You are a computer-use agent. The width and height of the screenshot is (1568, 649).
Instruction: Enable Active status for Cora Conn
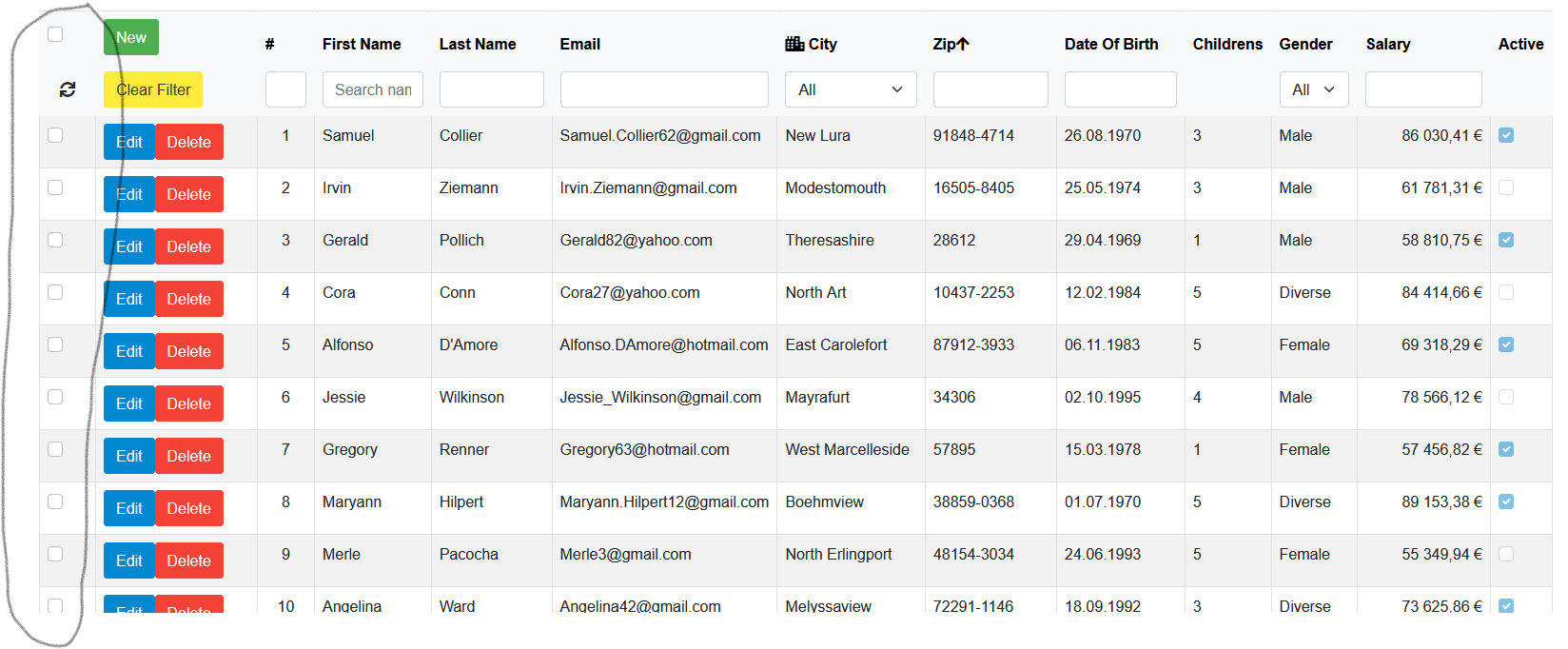click(x=1506, y=292)
